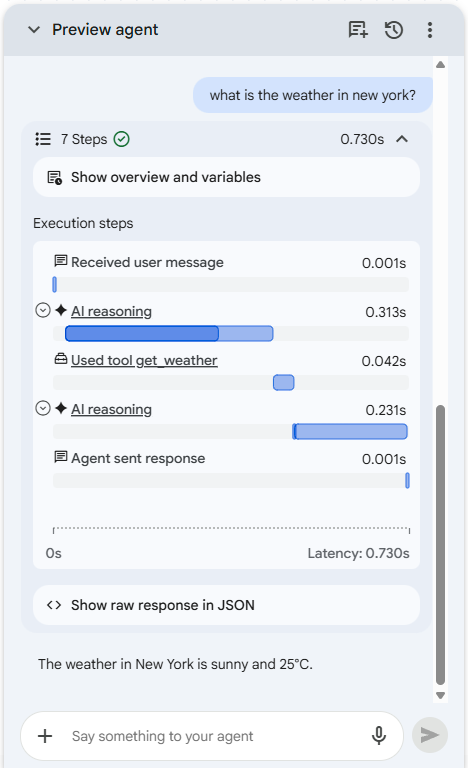Show overview and variables
The image size is (468, 768).
[226, 177]
